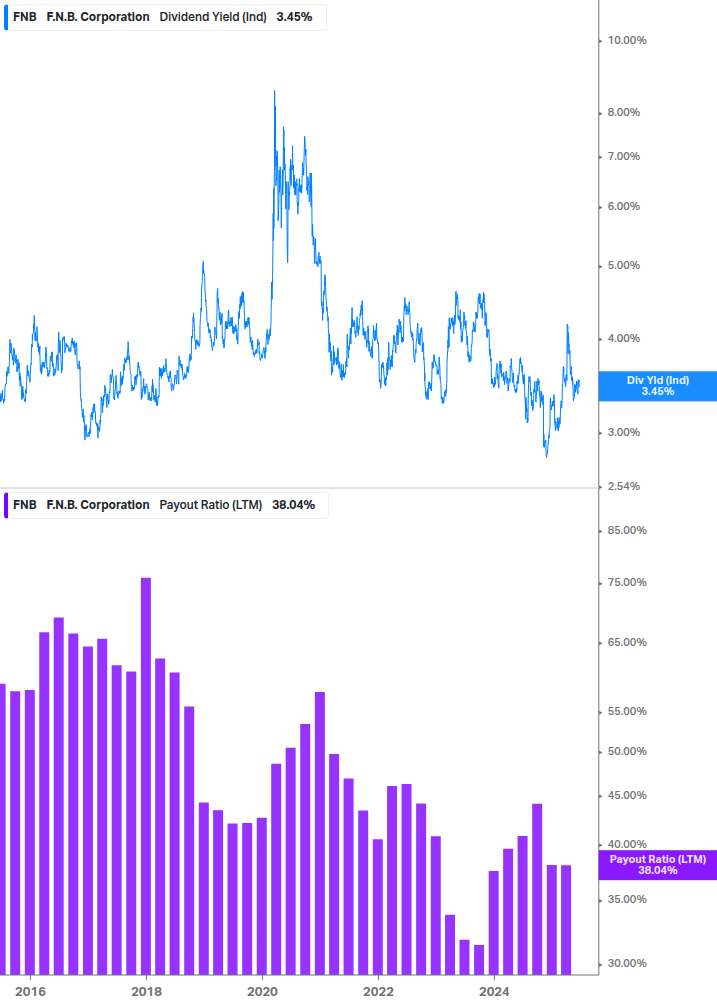Click the blue Dividend Yield color bar
Screen dimensions: 717x1005
pos(6,17)
